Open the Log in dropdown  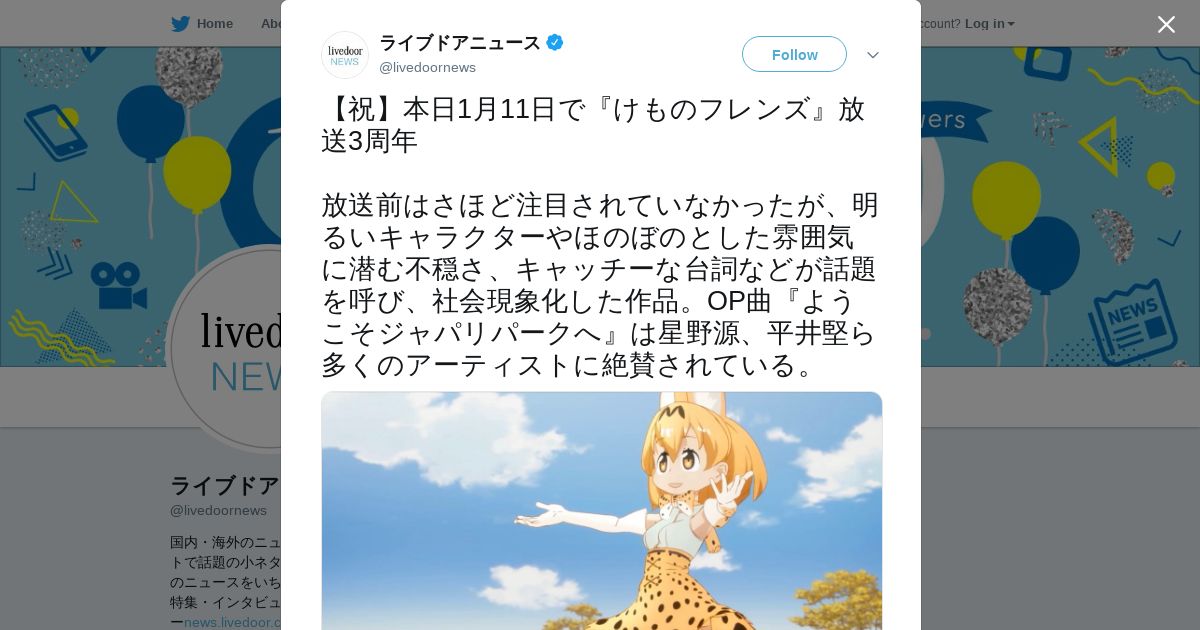point(989,24)
